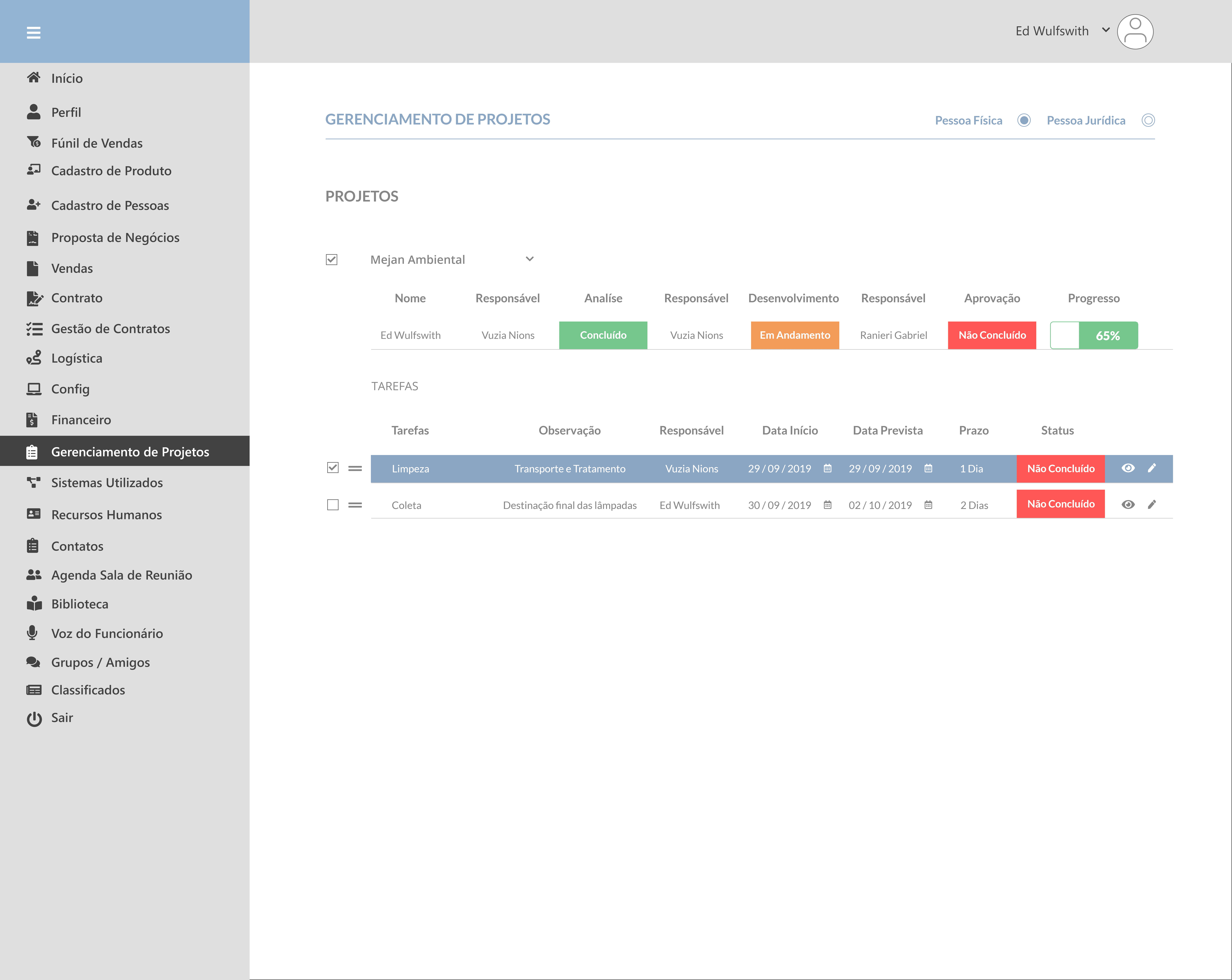This screenshot has height=980, width=1232.
Task: Click the Voz do Funcionário microphone icon
Action: pos(32,633)
